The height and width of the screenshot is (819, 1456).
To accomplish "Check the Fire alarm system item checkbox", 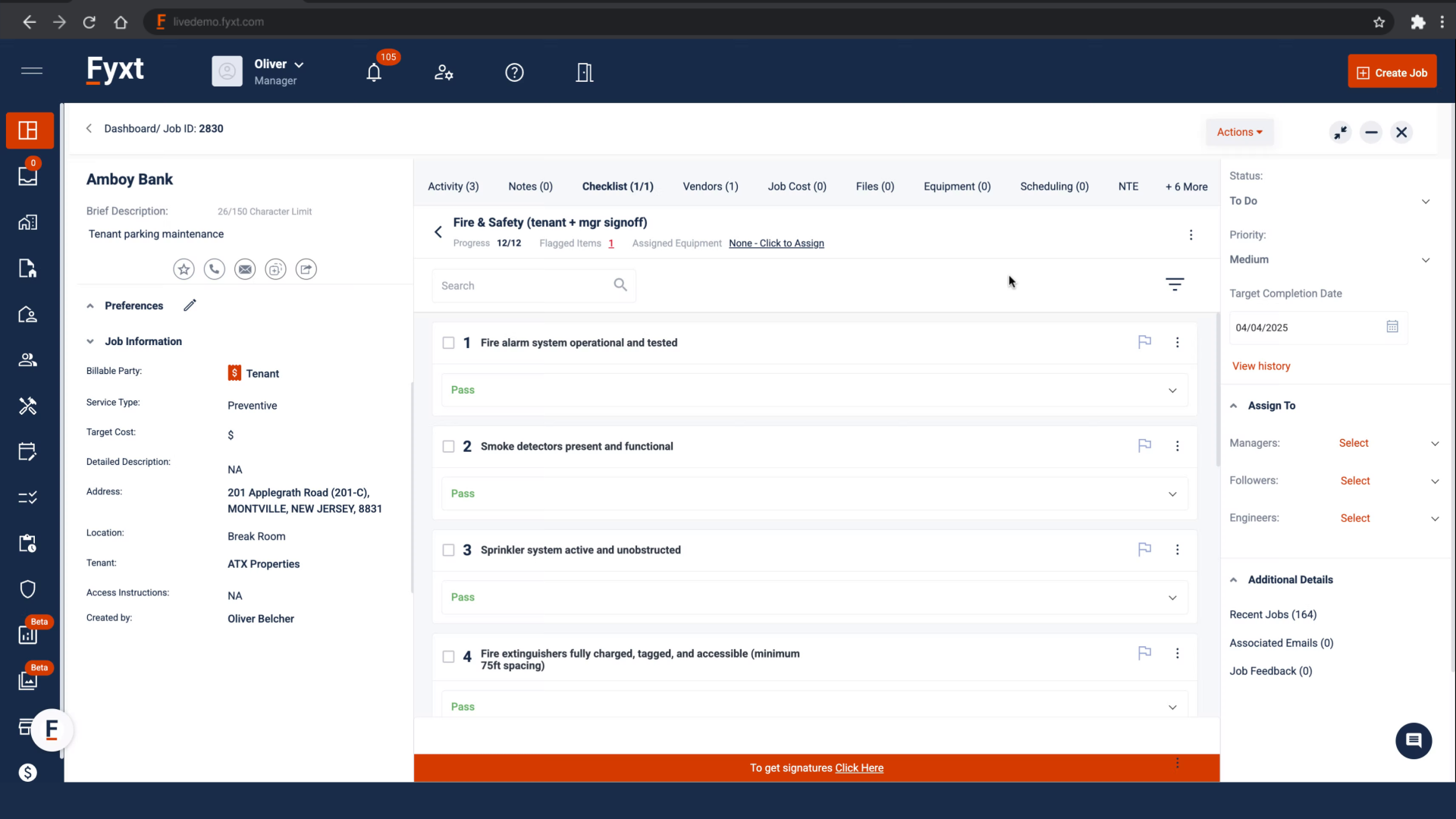I will (x=448, y=343).
